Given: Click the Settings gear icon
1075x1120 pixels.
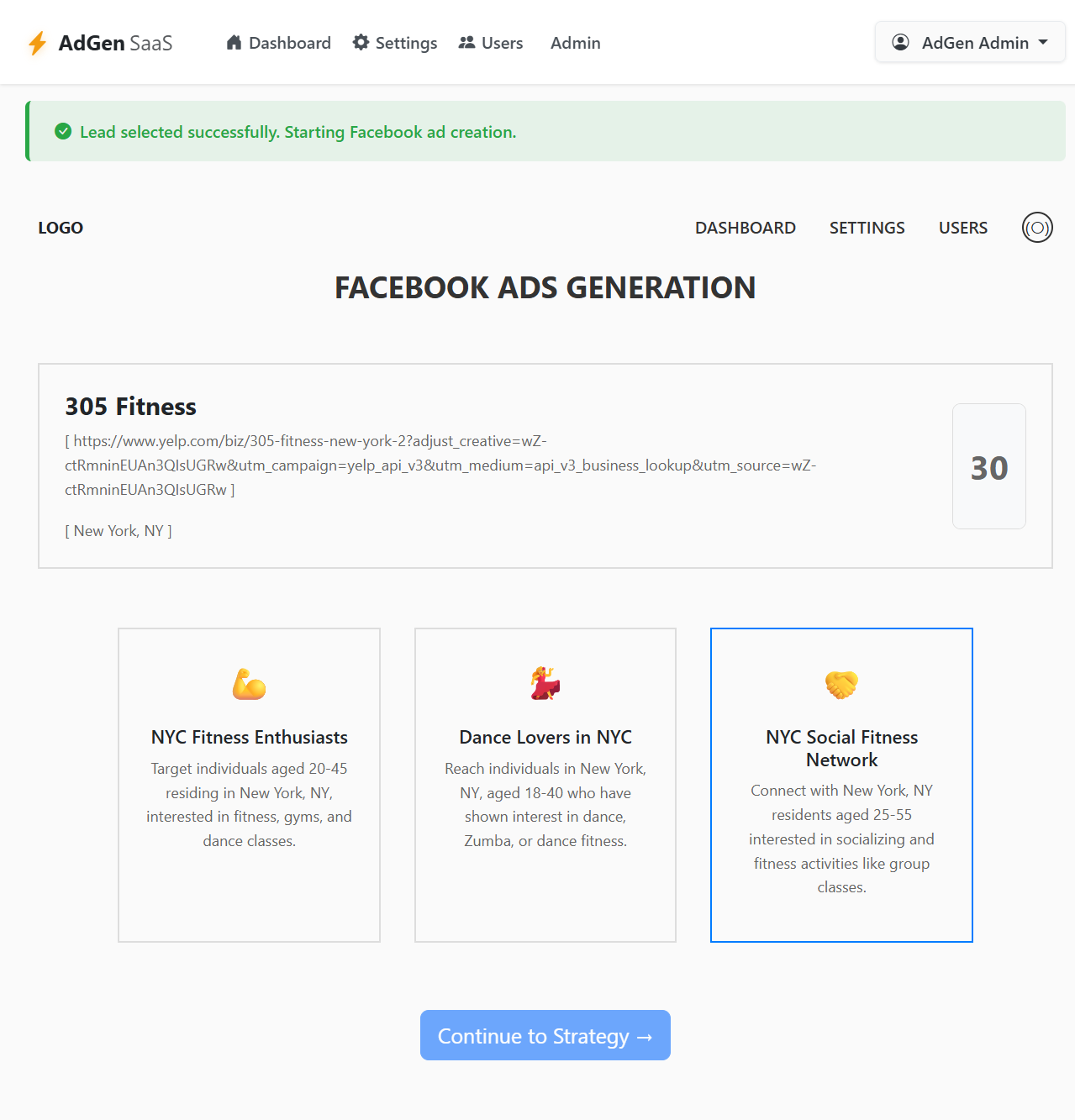Looking at the screenshot, I should pyautogui.click(x=361, y=42).
